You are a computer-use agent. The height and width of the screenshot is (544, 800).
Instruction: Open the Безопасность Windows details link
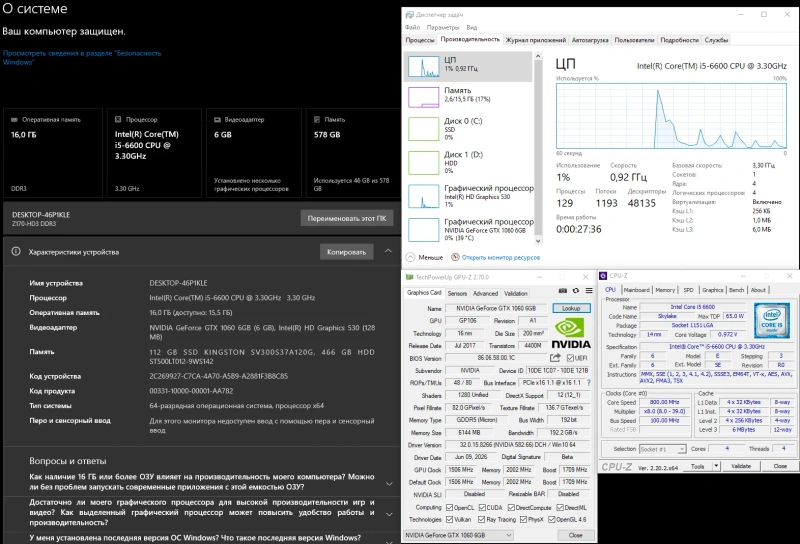(x=82, y=57)
